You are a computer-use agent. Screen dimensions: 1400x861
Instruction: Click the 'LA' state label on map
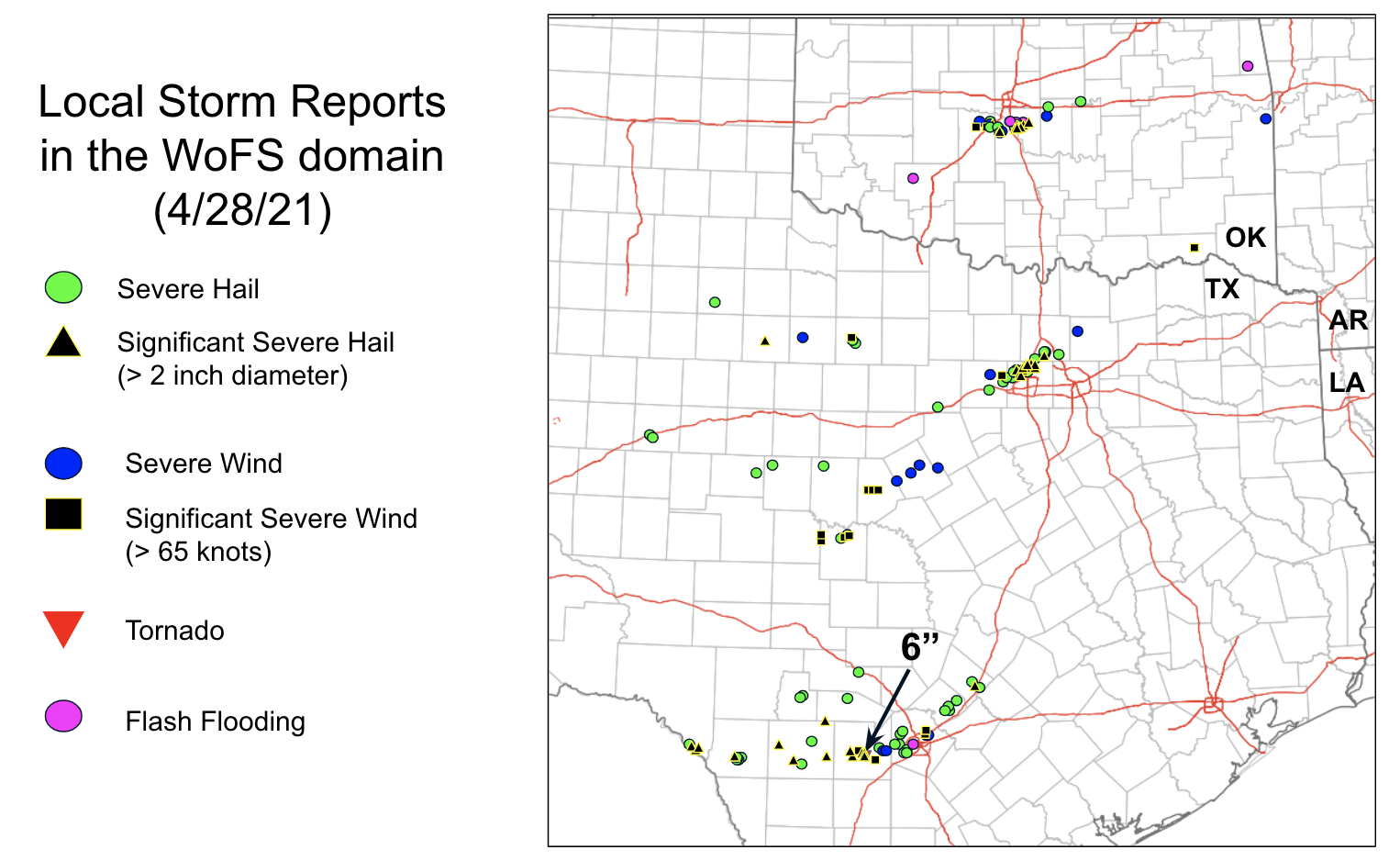point(1347,383)
